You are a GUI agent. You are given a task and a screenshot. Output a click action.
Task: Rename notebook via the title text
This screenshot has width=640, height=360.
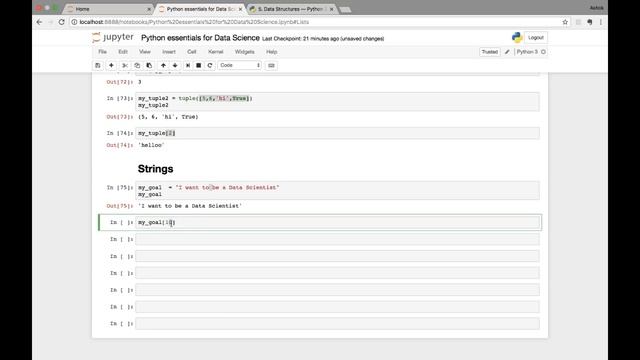click(200, 38)
